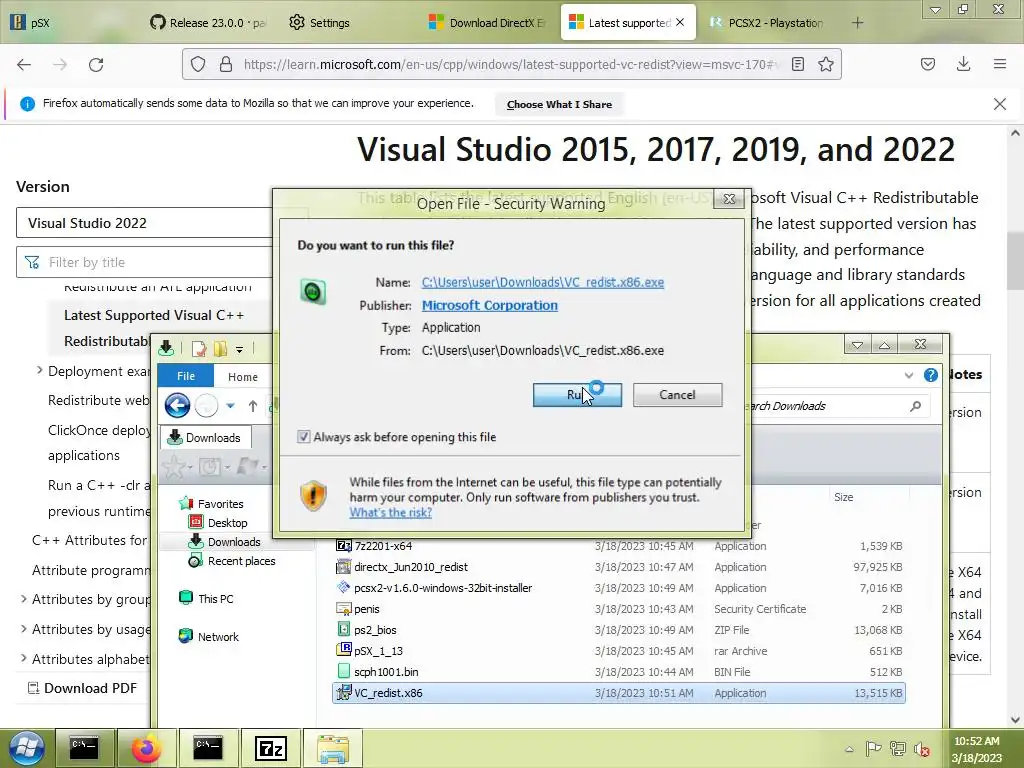The height and width of the screenshot is (768, 1024).
Task: Expand Attributes by group tree item
Action: [24, 599]
